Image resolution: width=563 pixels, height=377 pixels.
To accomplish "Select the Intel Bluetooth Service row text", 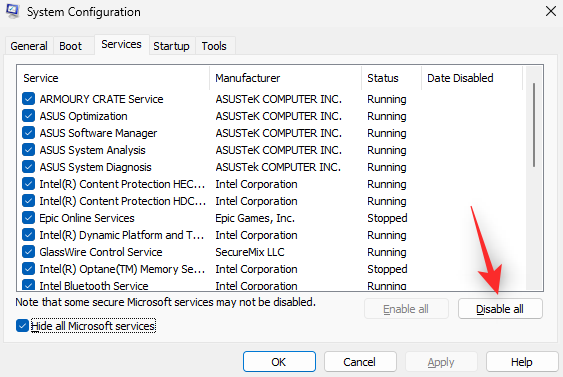I will (93, 286).
